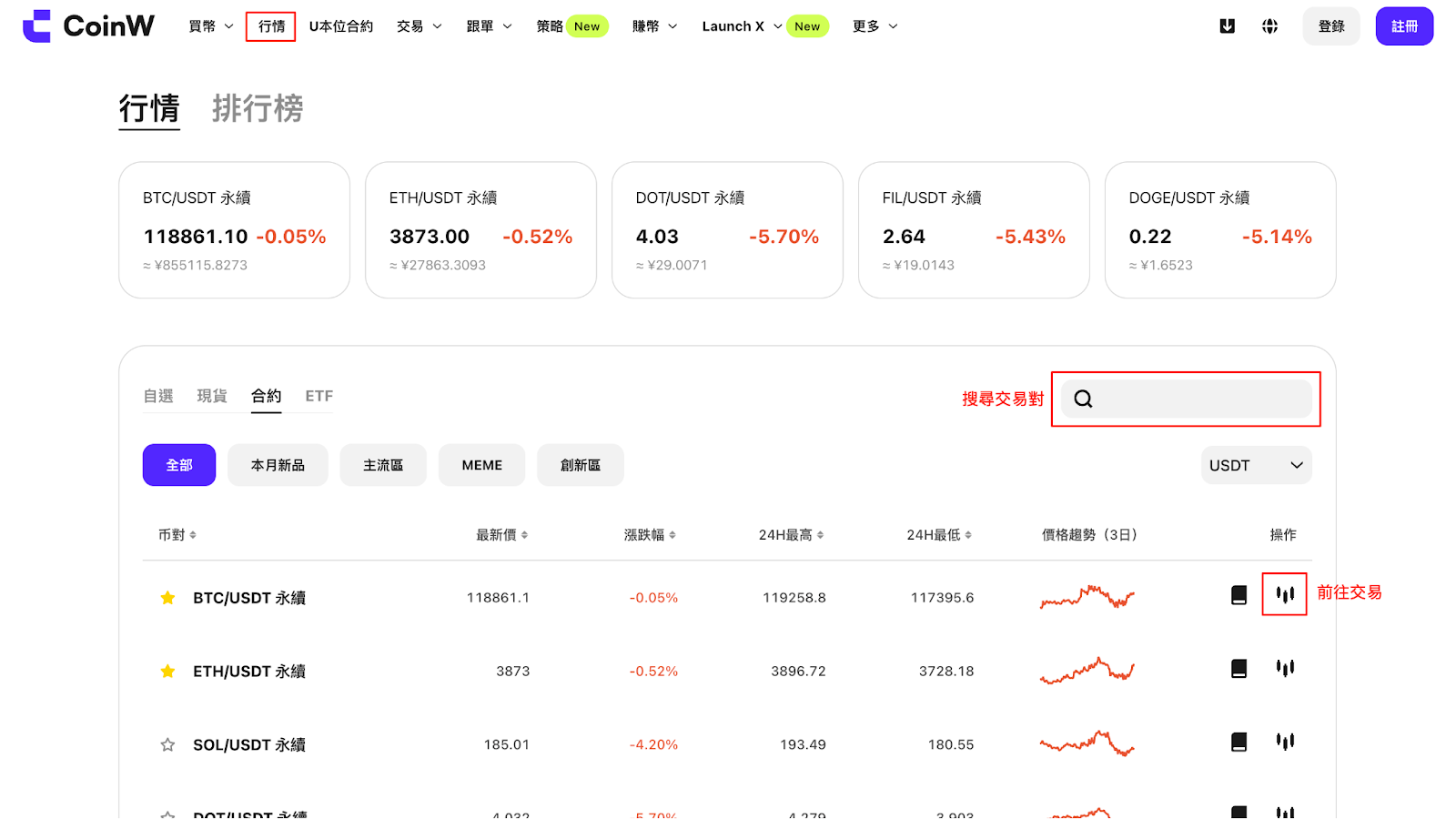This screenshot has height=819, width=1456.
Task: Open the BTC/USDT 永續 summary card
Action: pyautogui.click(x=235, y=230)
